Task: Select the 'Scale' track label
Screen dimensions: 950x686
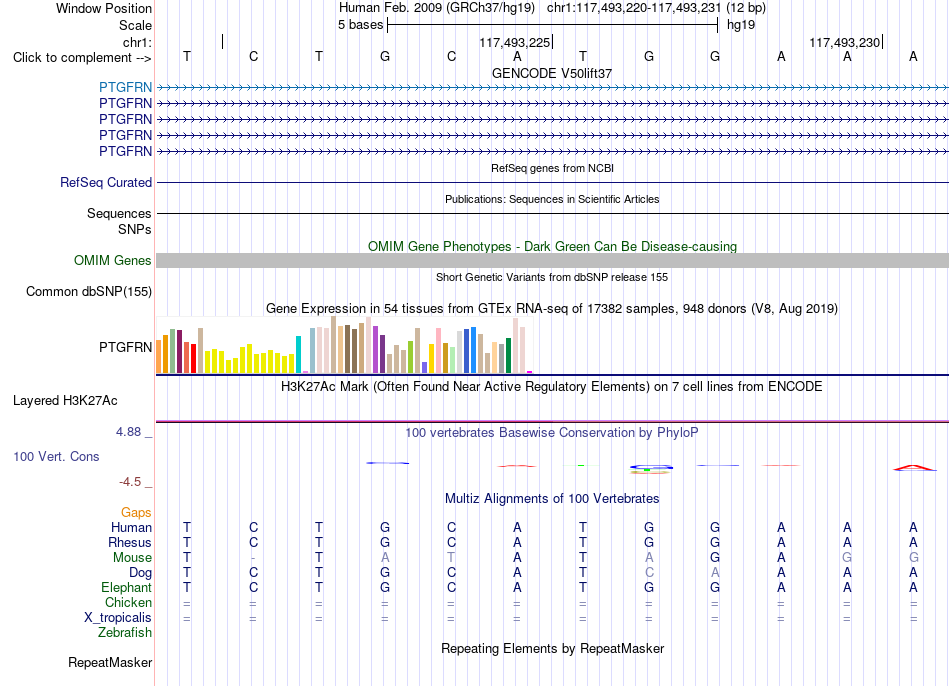Action: 135,25
